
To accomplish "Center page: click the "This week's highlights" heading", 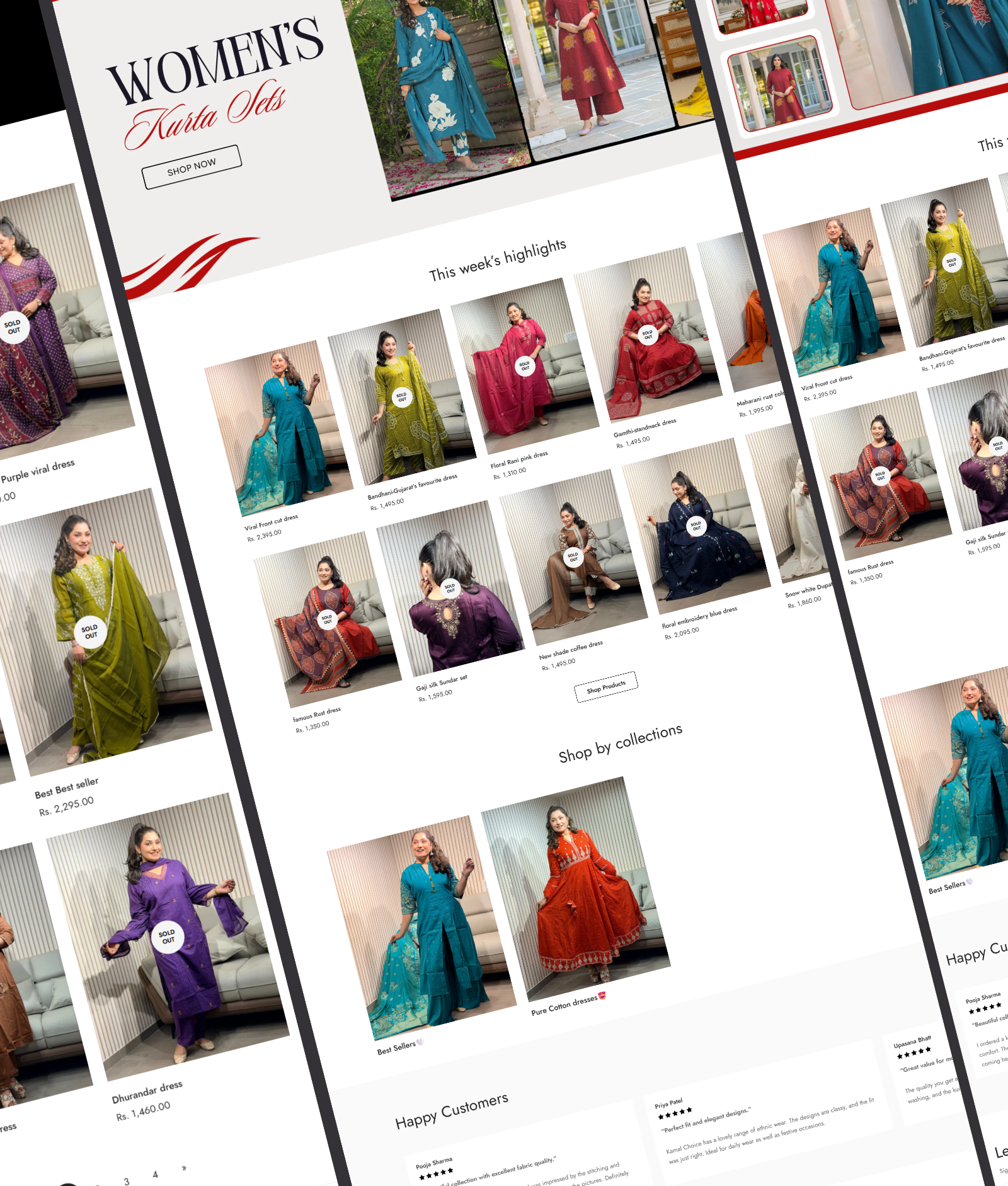I will (498, 260).
